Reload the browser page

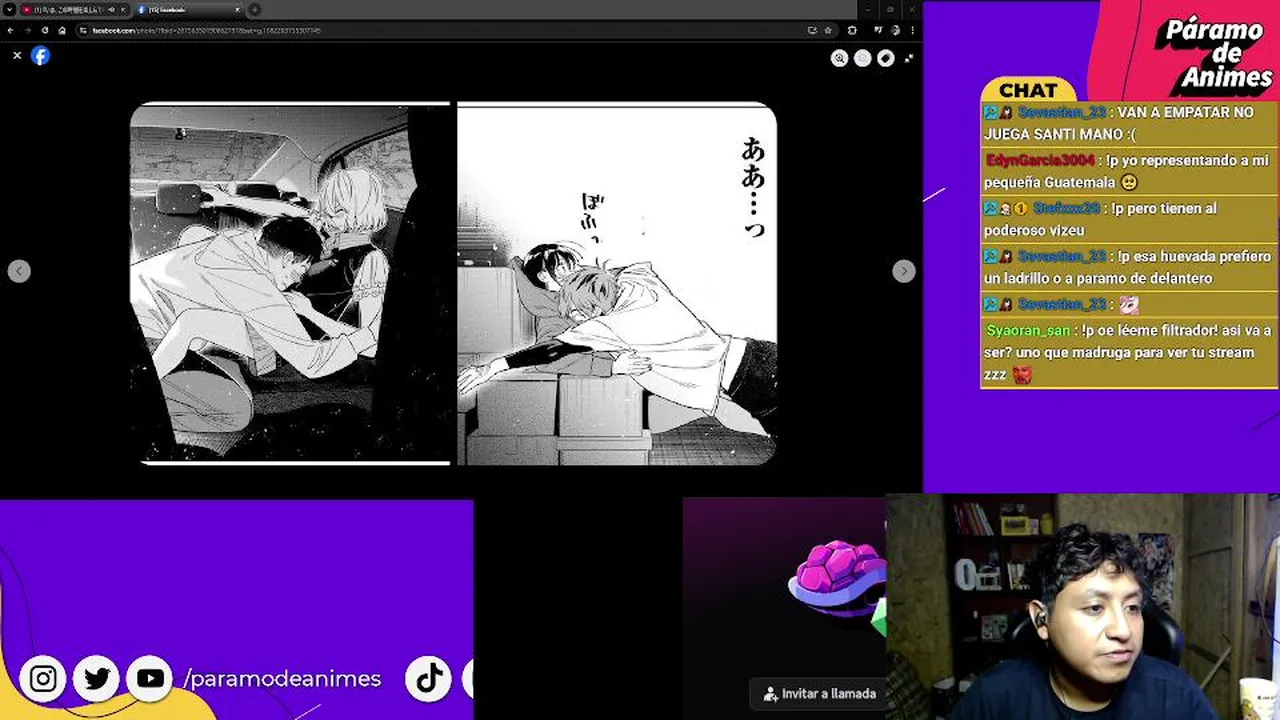pos(45,30)
